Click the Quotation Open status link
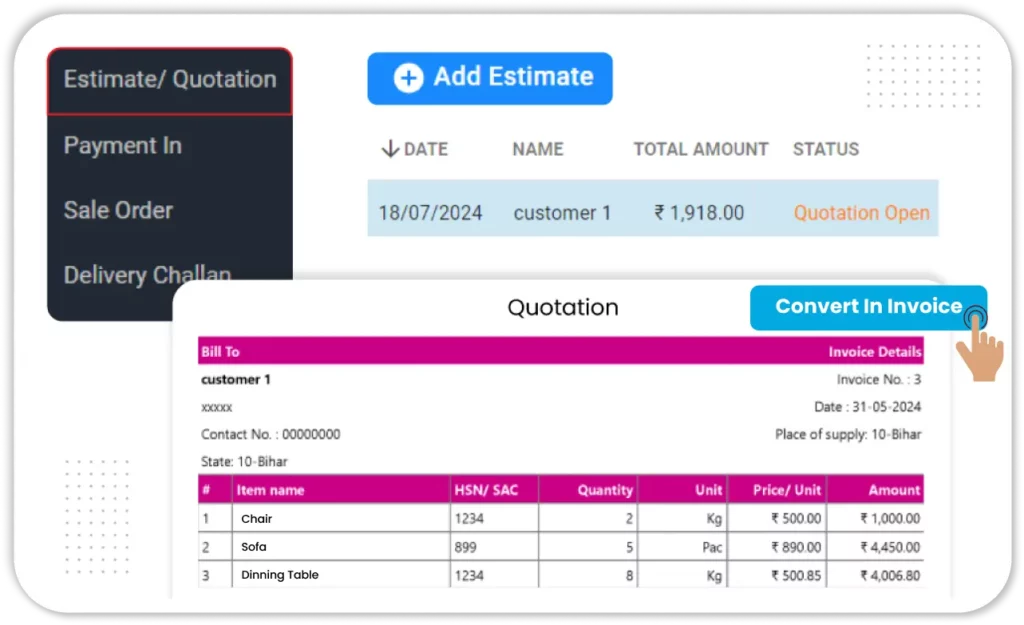 click(861, 213)
